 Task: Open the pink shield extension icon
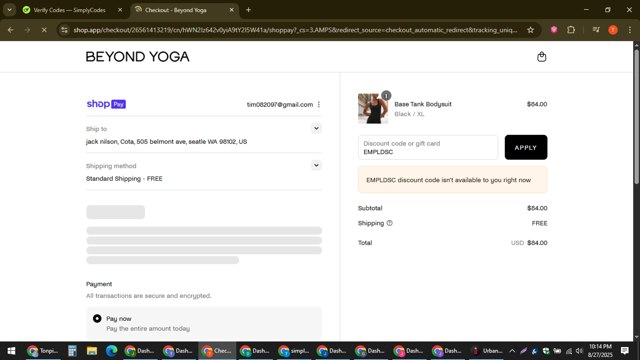[554, 30]
